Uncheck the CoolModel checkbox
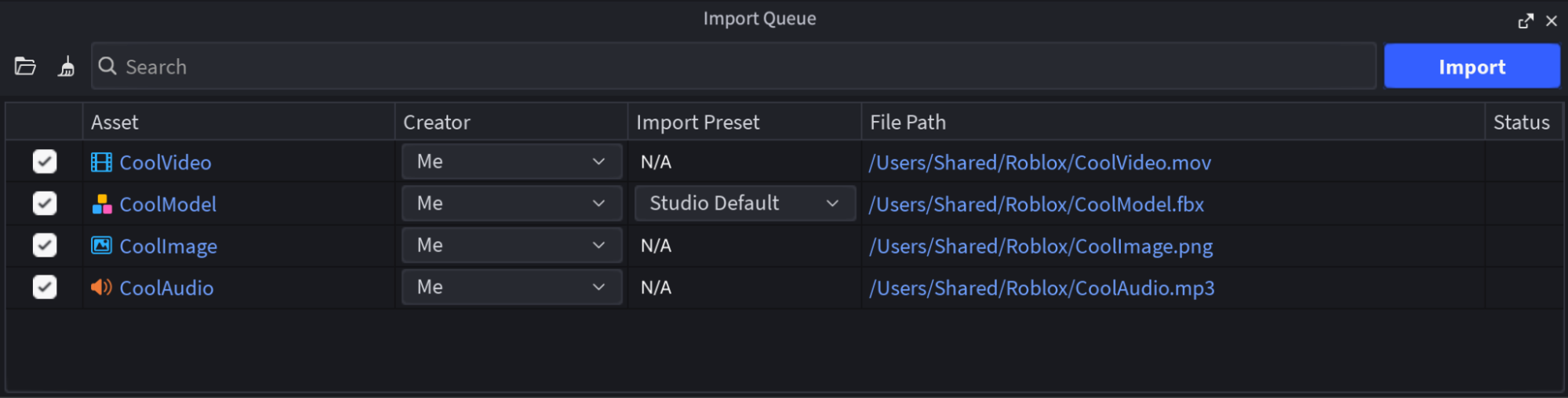1568x398 pixels. pos(45,203)
